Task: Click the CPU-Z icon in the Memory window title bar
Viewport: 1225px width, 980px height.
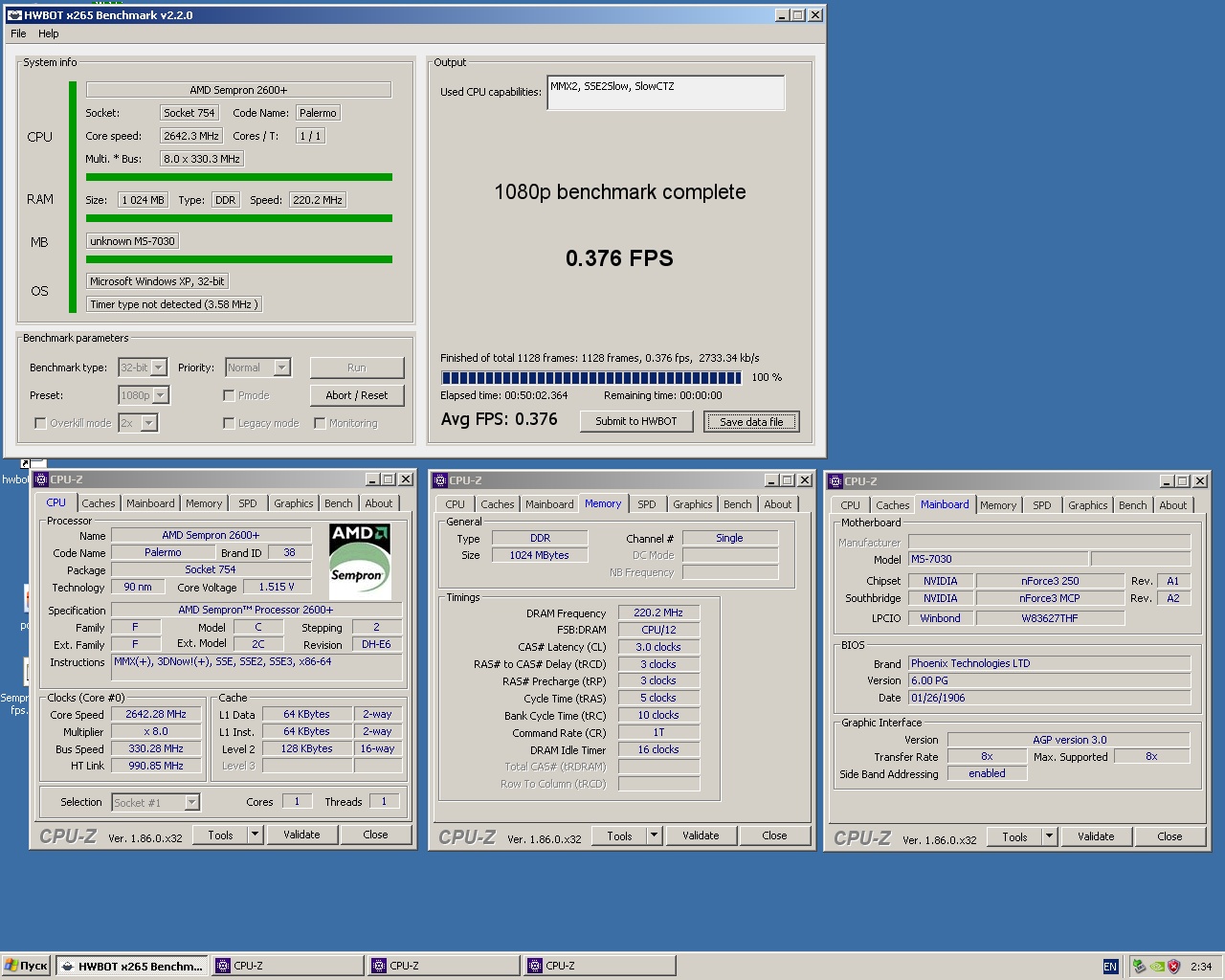Action: [x=440, y=480]
